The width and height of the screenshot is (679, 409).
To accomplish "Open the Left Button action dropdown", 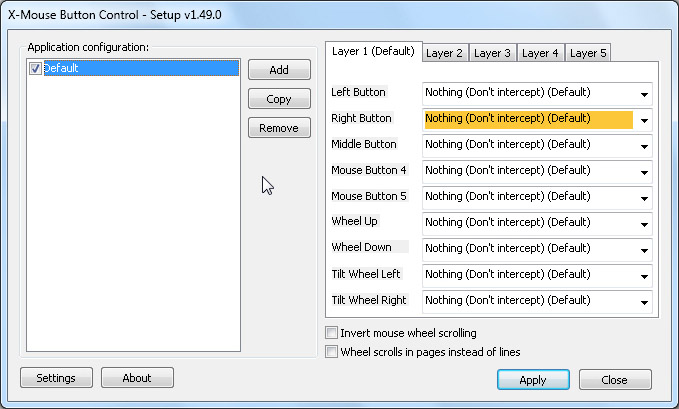I will tap(537, 94).
